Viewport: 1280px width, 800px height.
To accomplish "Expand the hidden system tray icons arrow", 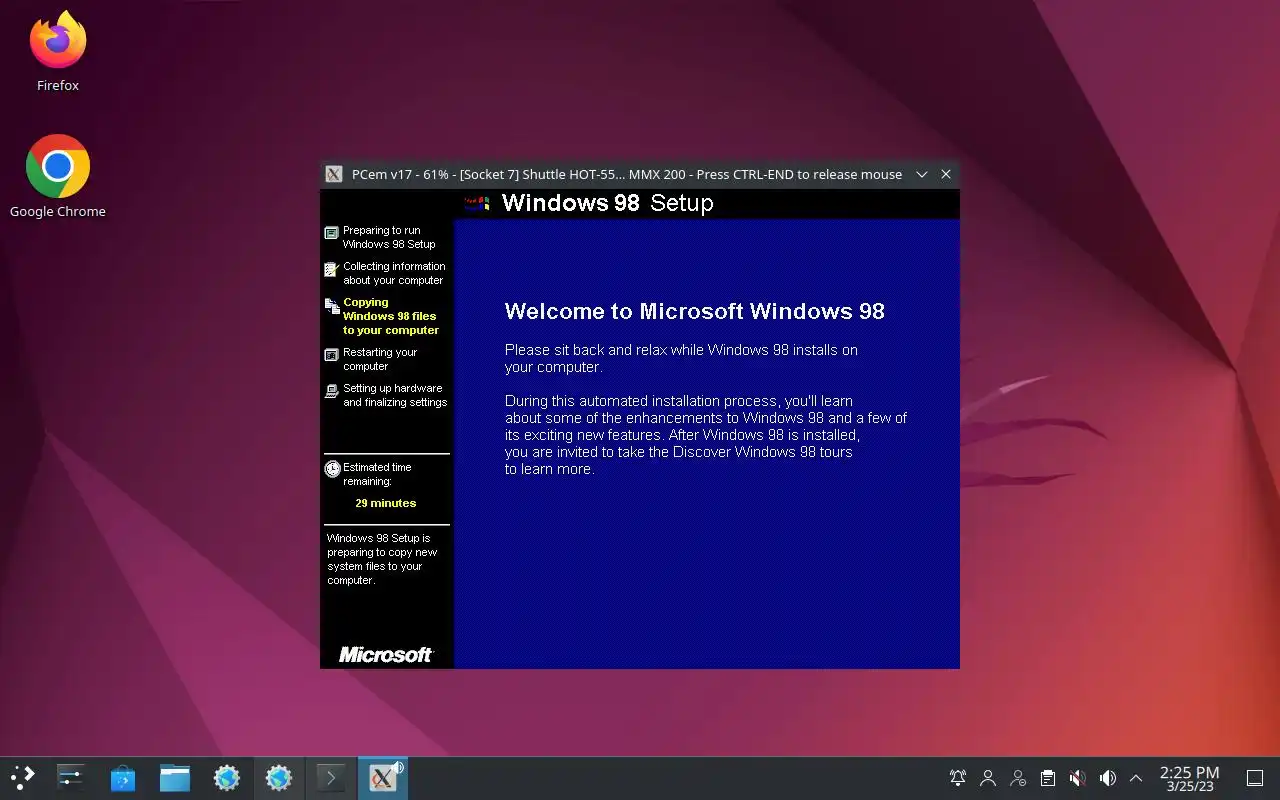I will (x=1136, y=778).
